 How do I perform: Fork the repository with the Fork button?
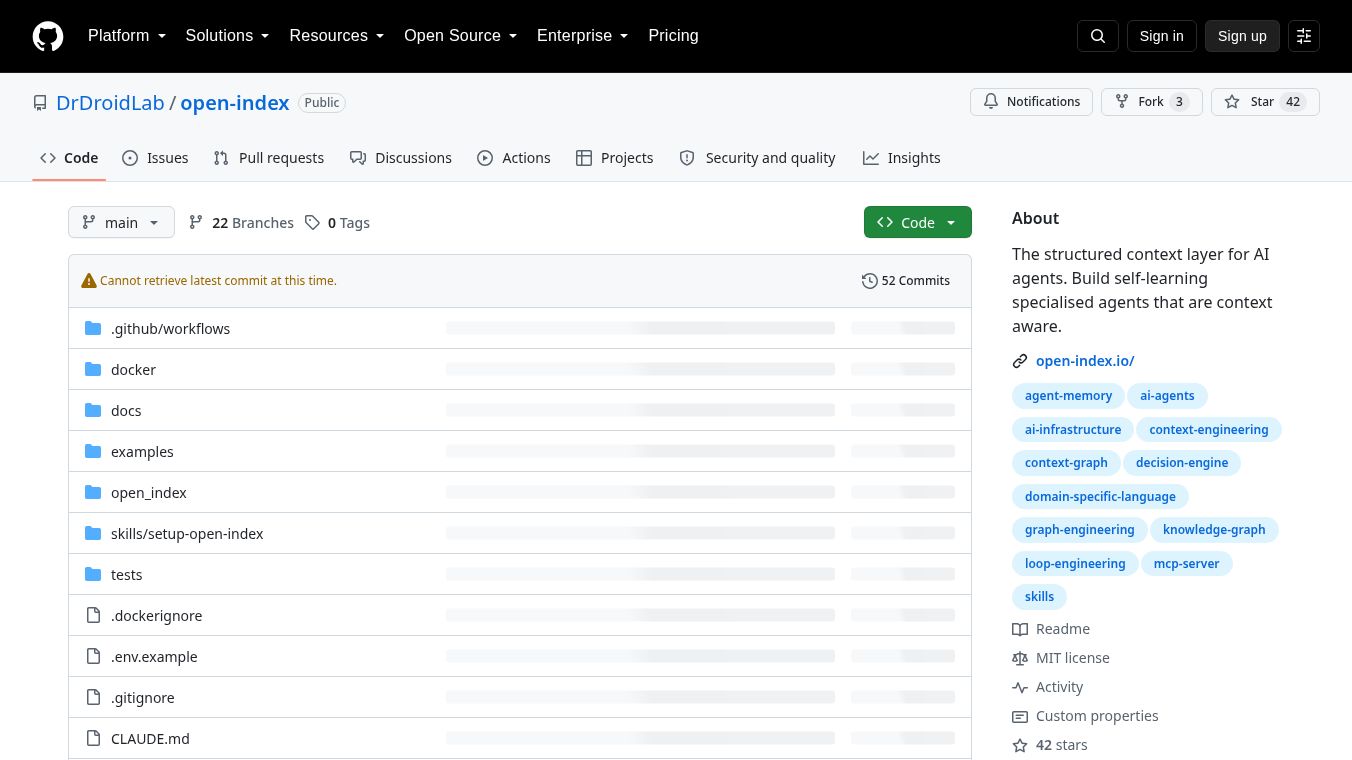click(x=1152, y=102)
